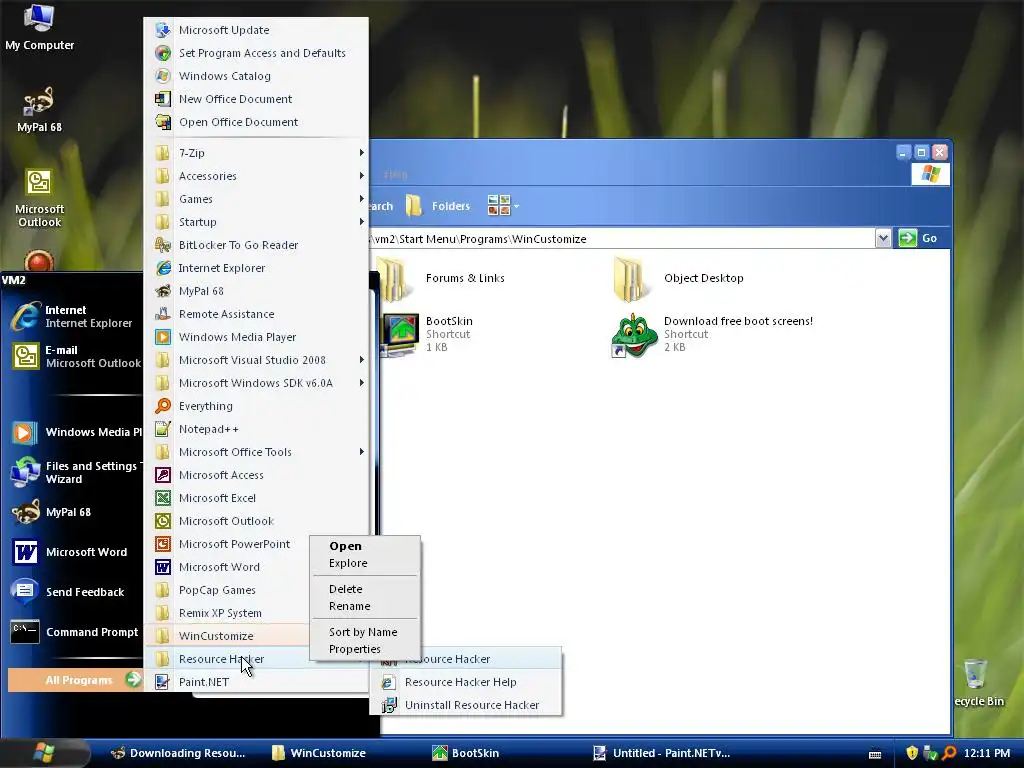Open Command Prompt from Start menu

pyautogui.click(x=74, y=632)
